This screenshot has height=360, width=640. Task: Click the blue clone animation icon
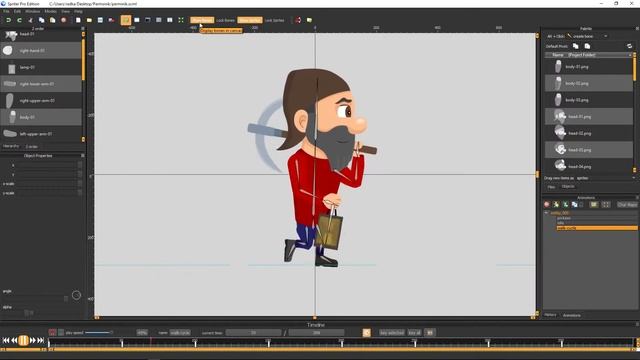(575, 204)
